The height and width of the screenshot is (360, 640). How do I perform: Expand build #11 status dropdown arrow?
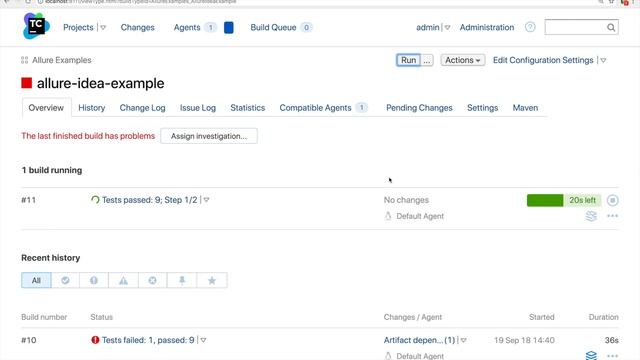pyautogui.click(x=206, y=200)
